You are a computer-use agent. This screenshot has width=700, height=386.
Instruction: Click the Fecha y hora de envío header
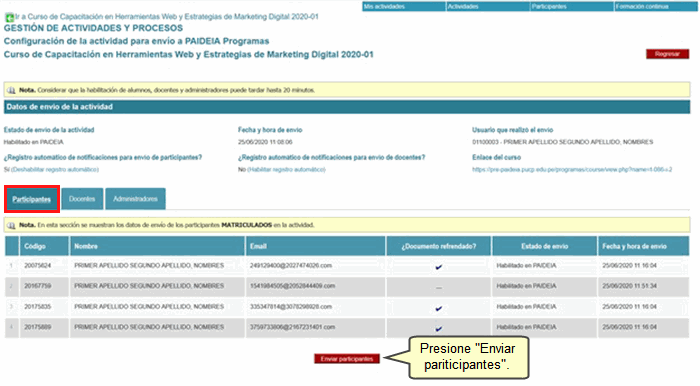[x=643, y=246]
